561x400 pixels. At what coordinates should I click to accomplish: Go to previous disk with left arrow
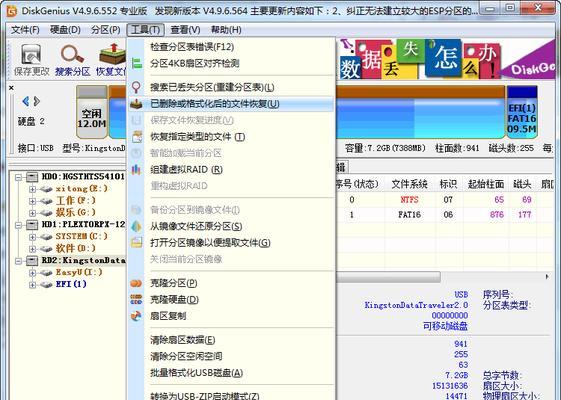pos(25,101)
